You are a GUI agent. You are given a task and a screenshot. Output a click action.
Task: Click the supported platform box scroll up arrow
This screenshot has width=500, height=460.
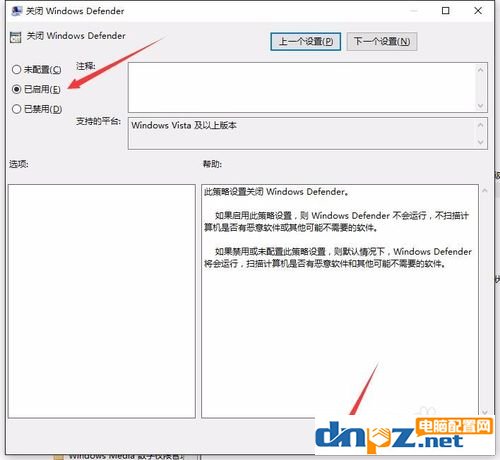[x=480, y=125]
